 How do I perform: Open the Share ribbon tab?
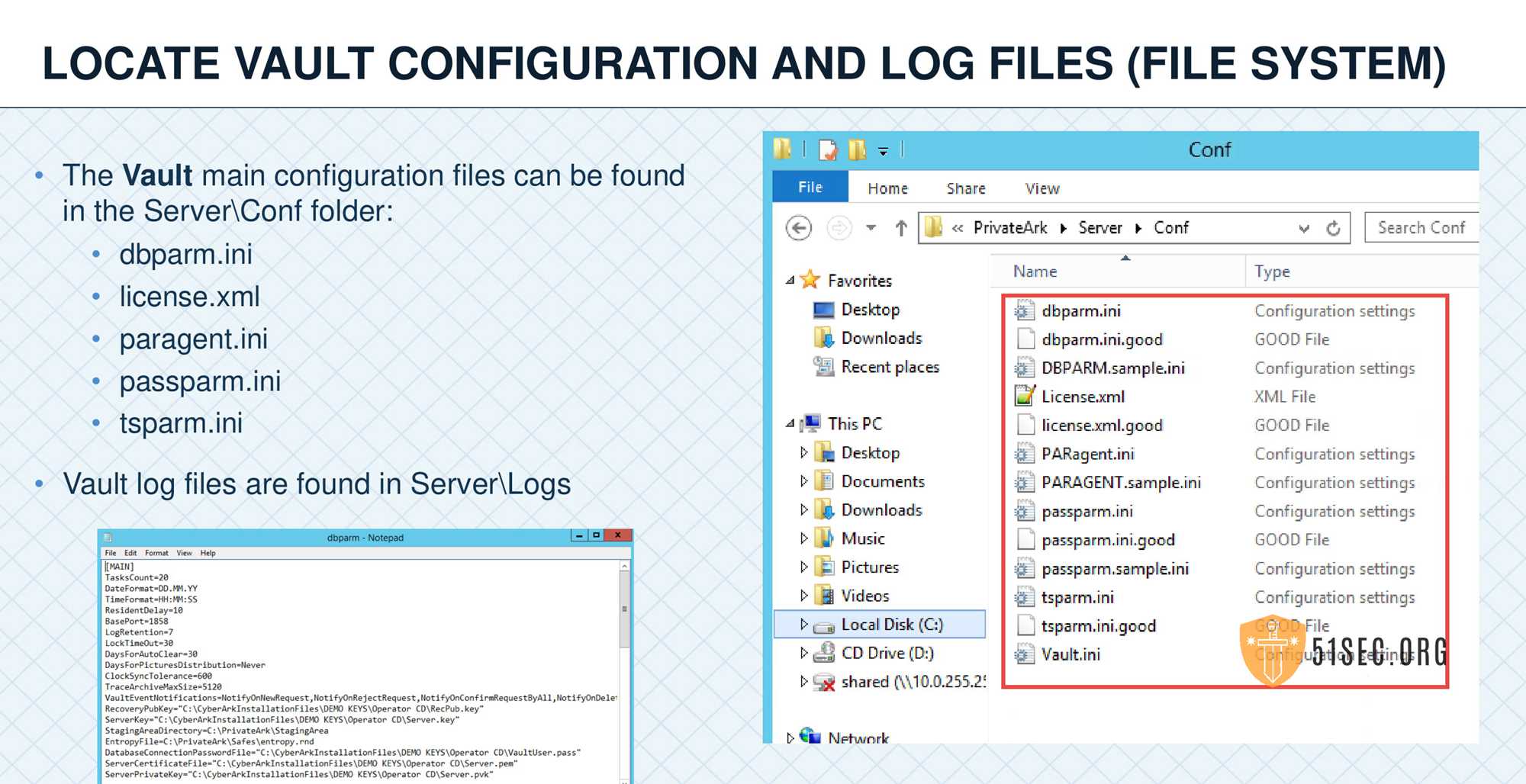tap(966, 188)
